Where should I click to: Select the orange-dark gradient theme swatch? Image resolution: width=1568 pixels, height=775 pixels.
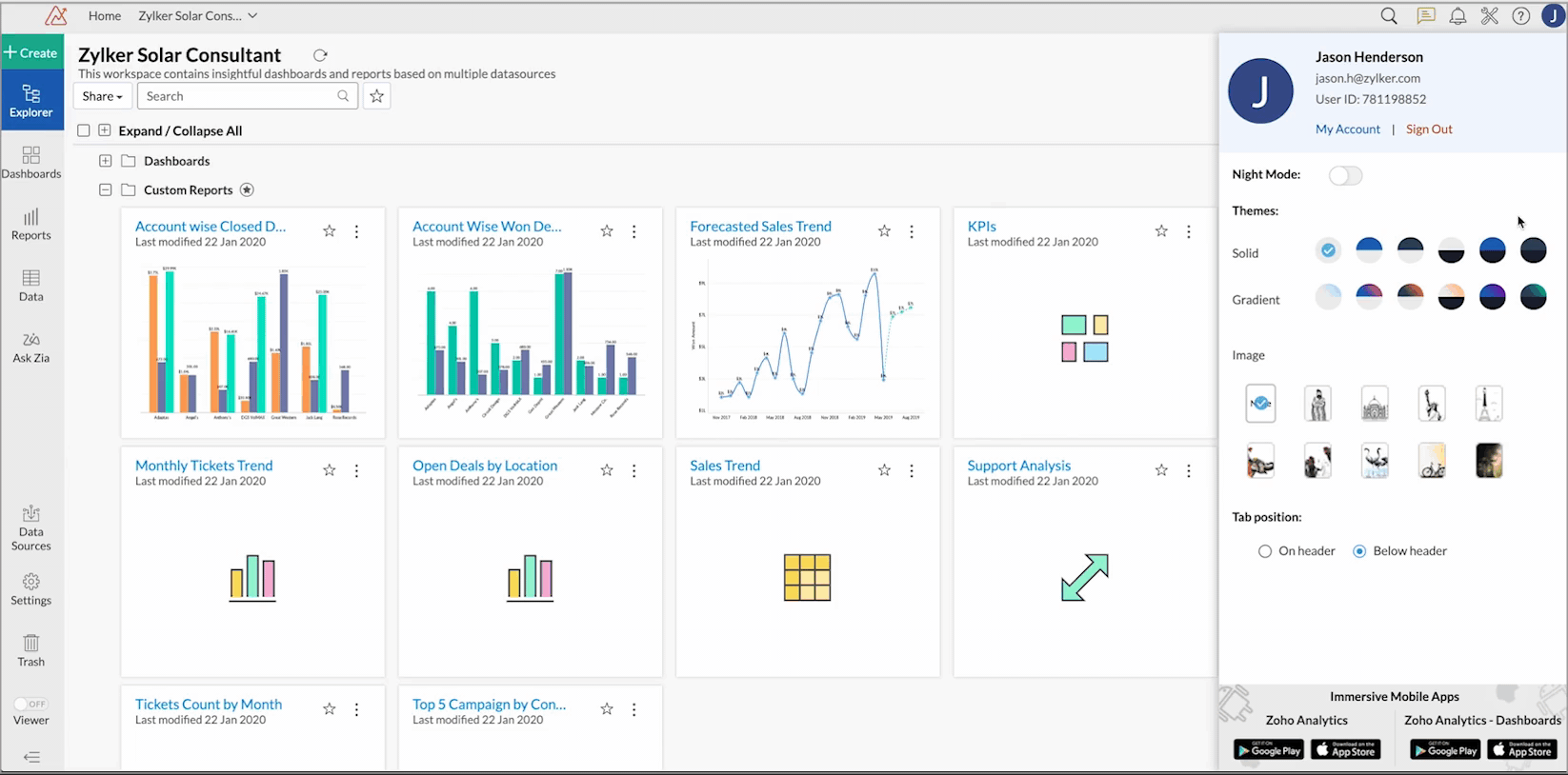click(x=1410, y=297)
